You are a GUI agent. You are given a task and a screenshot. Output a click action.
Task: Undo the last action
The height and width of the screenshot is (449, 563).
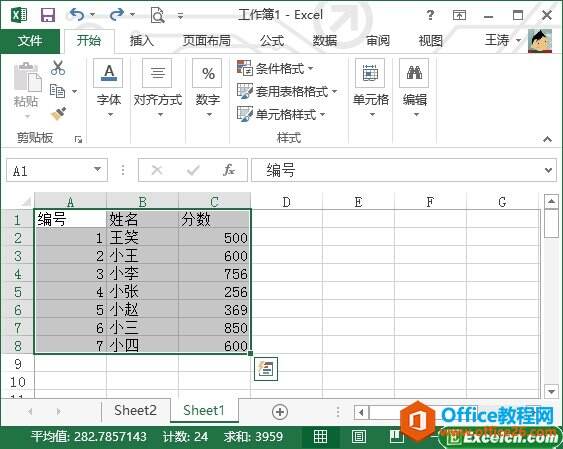77,15
